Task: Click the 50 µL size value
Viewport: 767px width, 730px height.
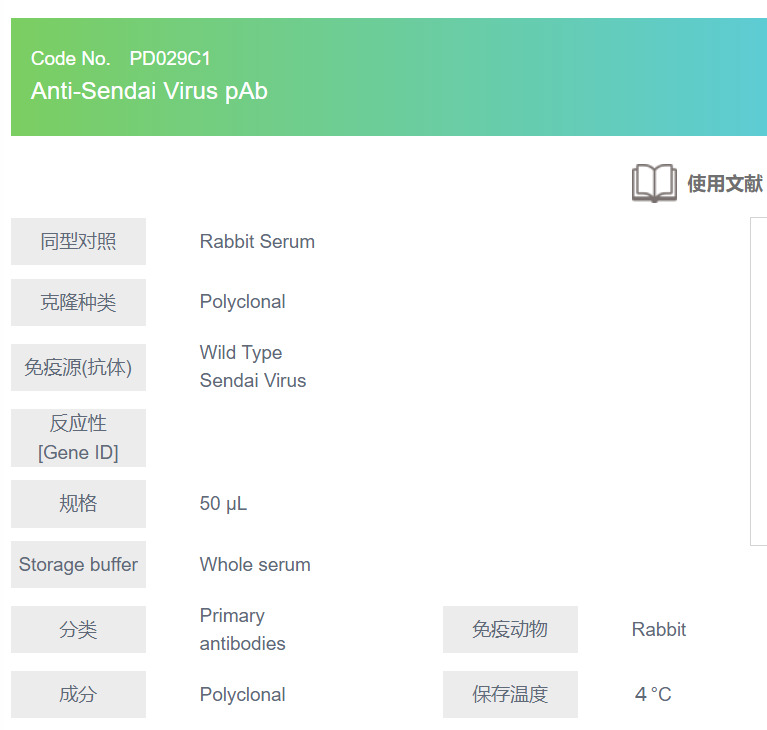Action: click(223, 504)
